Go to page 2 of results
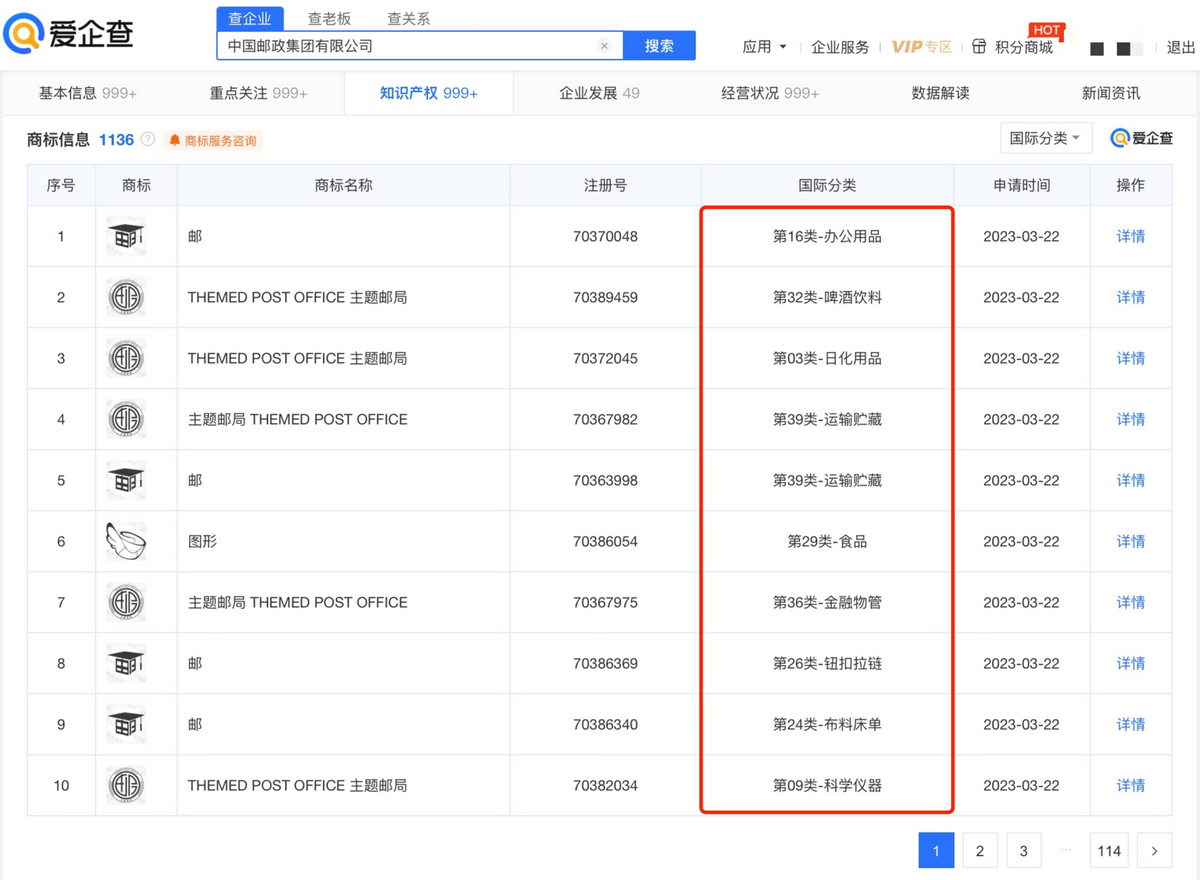Image resolution: width=1200 pixels, height=880 pixels. [980, 851]
